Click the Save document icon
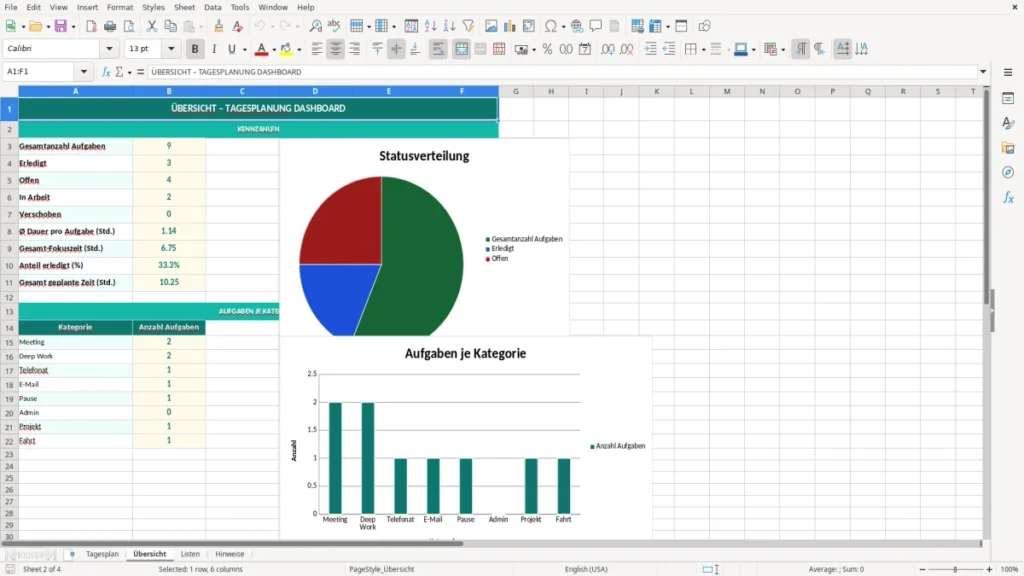This screenshot has height=576, width=1024. click(61, 26)
